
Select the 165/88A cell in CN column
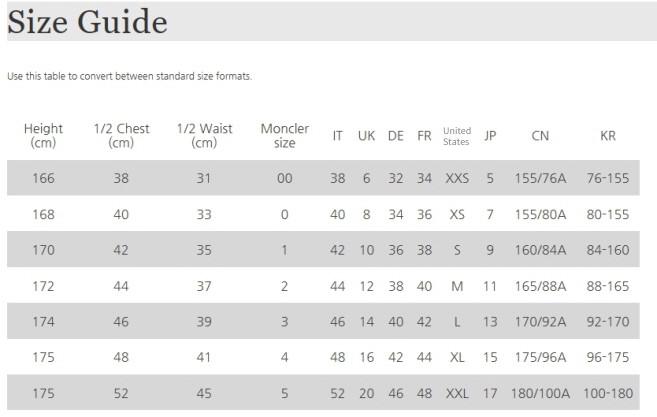pos(540,286)
